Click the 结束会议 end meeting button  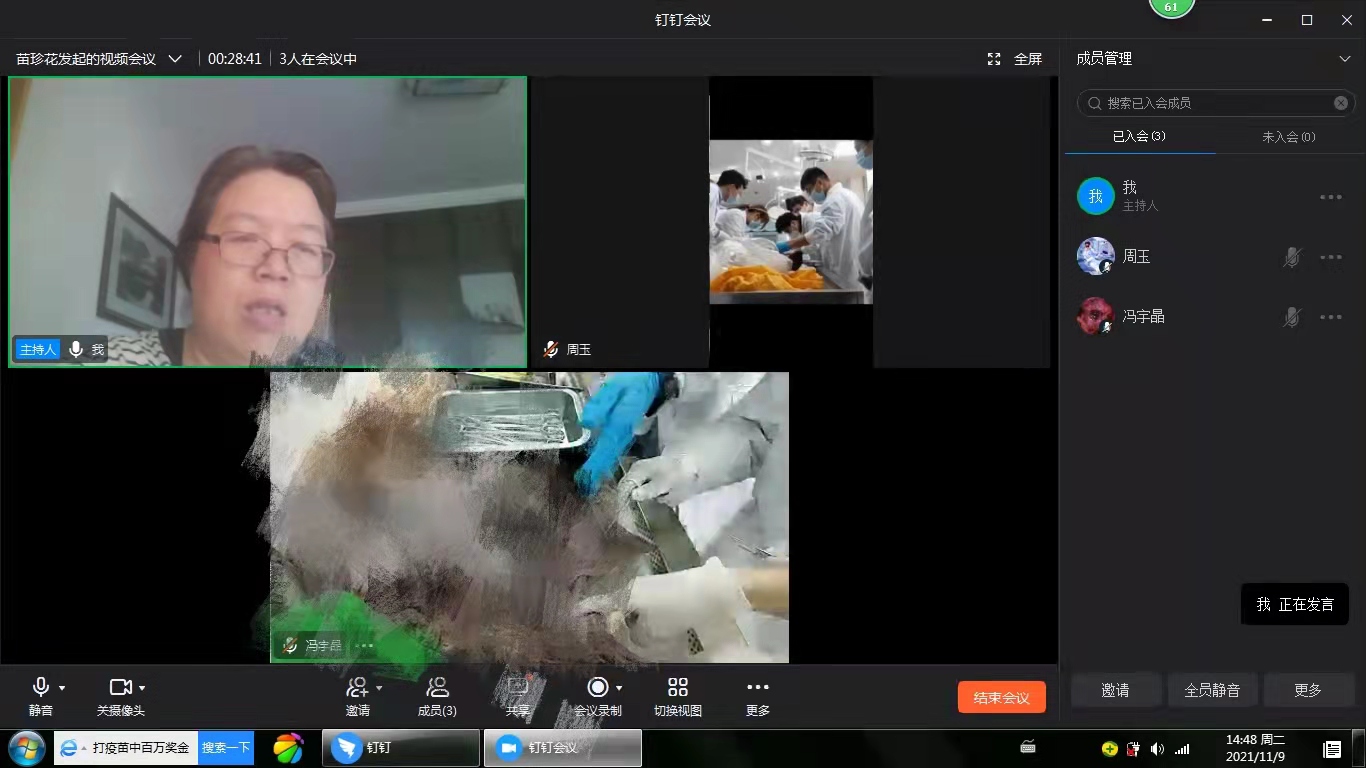1001,697
